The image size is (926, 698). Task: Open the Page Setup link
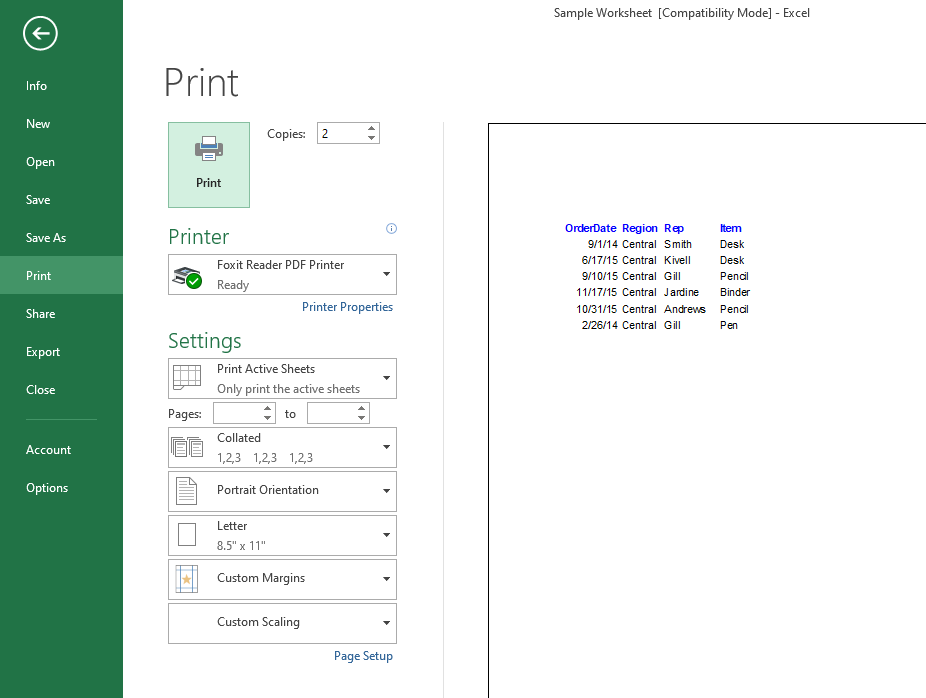tap(363, 656)
